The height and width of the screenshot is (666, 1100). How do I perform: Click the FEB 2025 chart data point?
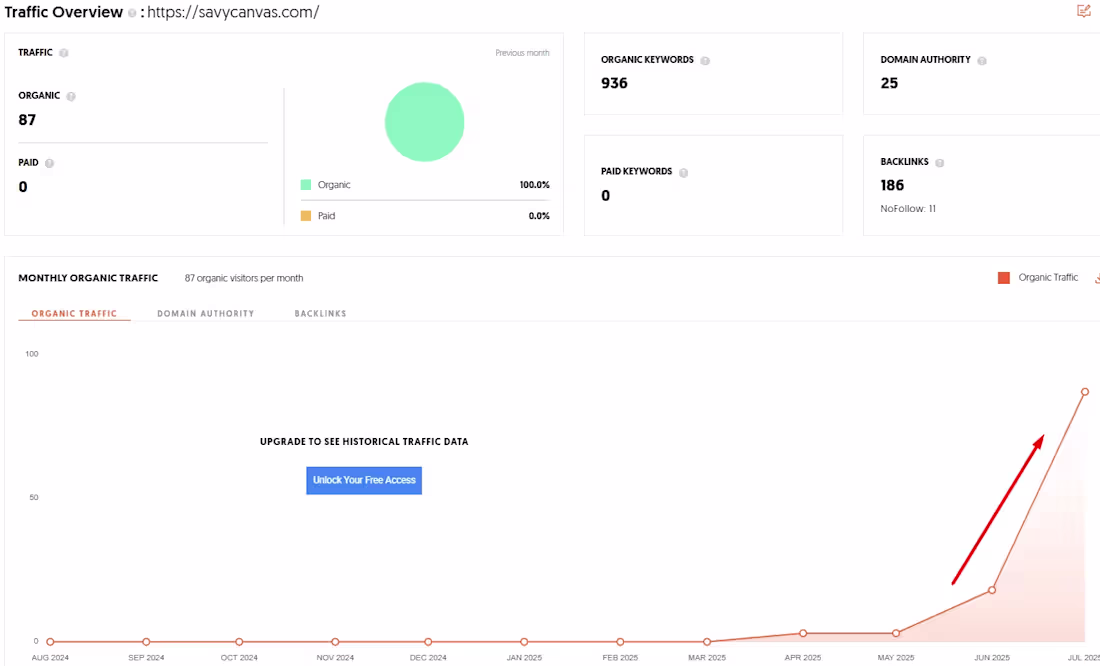(x=620, y=641)
